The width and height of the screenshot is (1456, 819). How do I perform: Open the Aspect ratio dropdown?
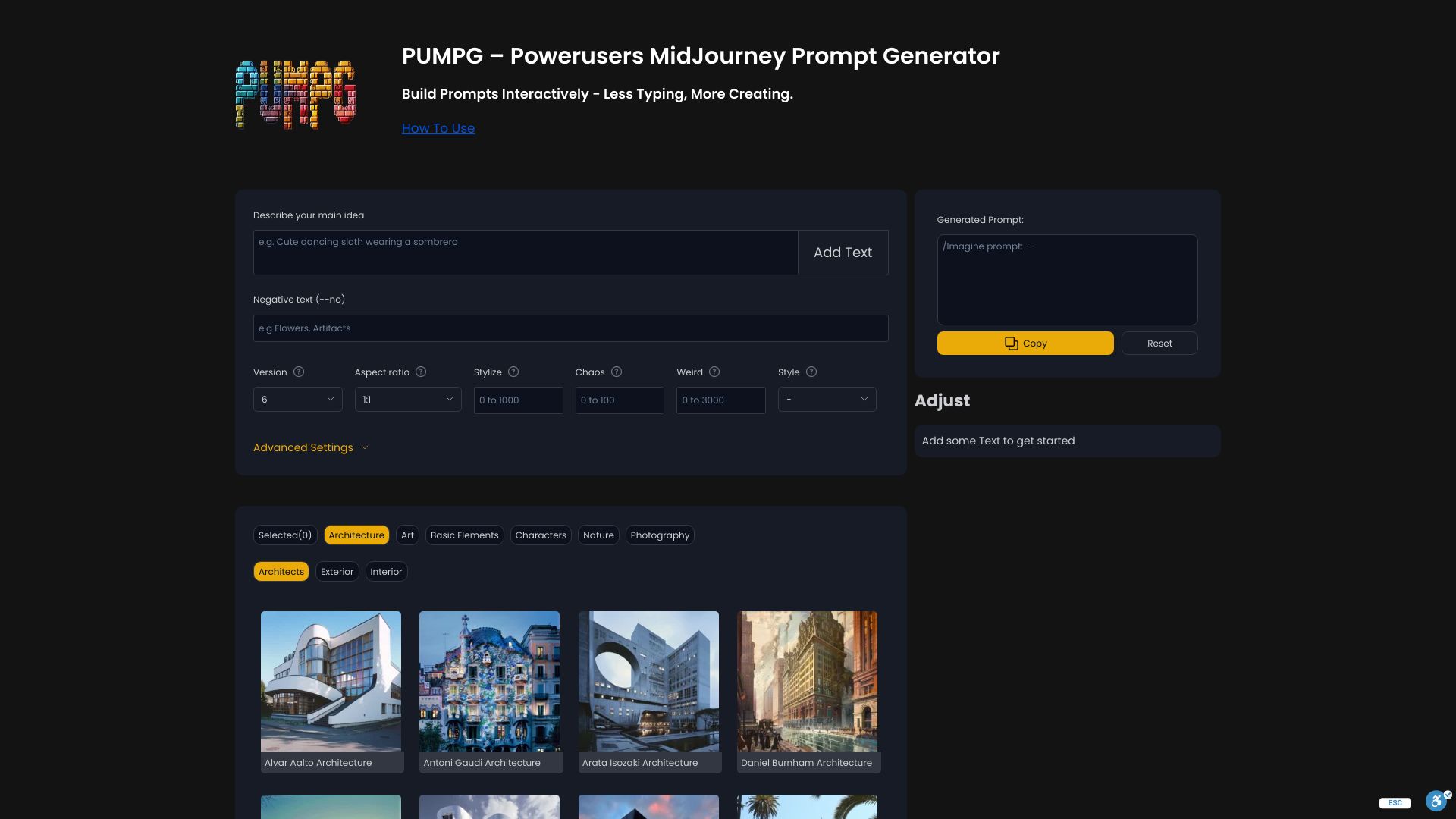point(407,399)
